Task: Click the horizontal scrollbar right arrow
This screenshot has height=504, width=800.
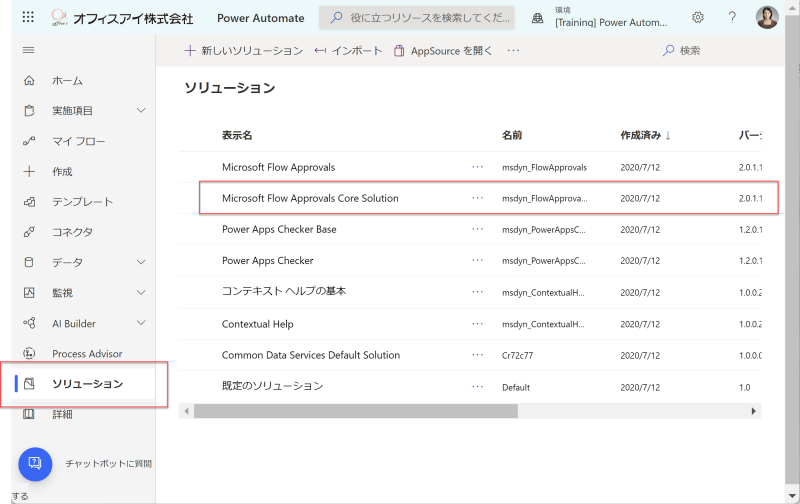Action: click(754, 411)
